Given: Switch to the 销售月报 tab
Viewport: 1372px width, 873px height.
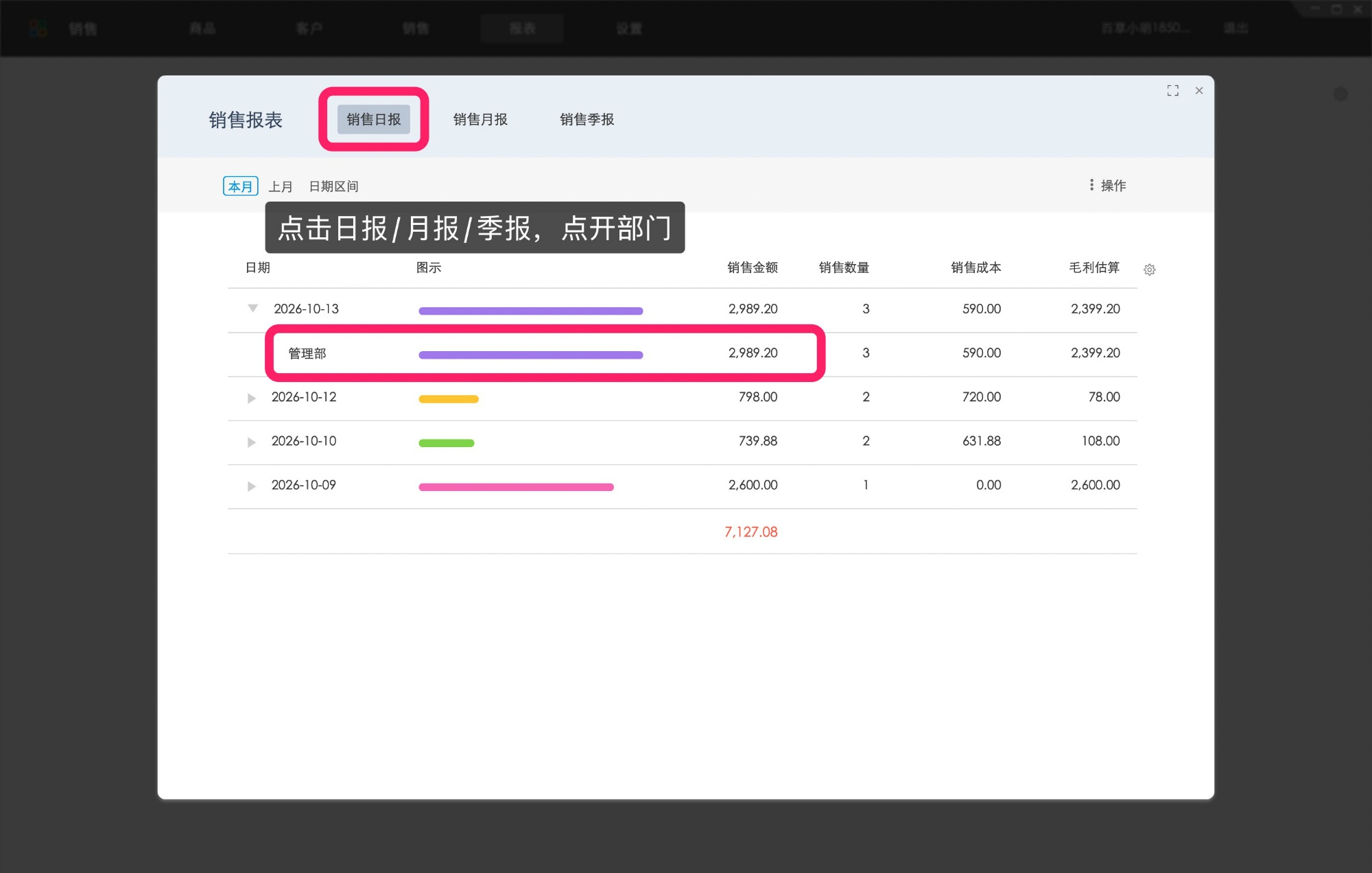Looking at the screenshot, I should 480,119.
